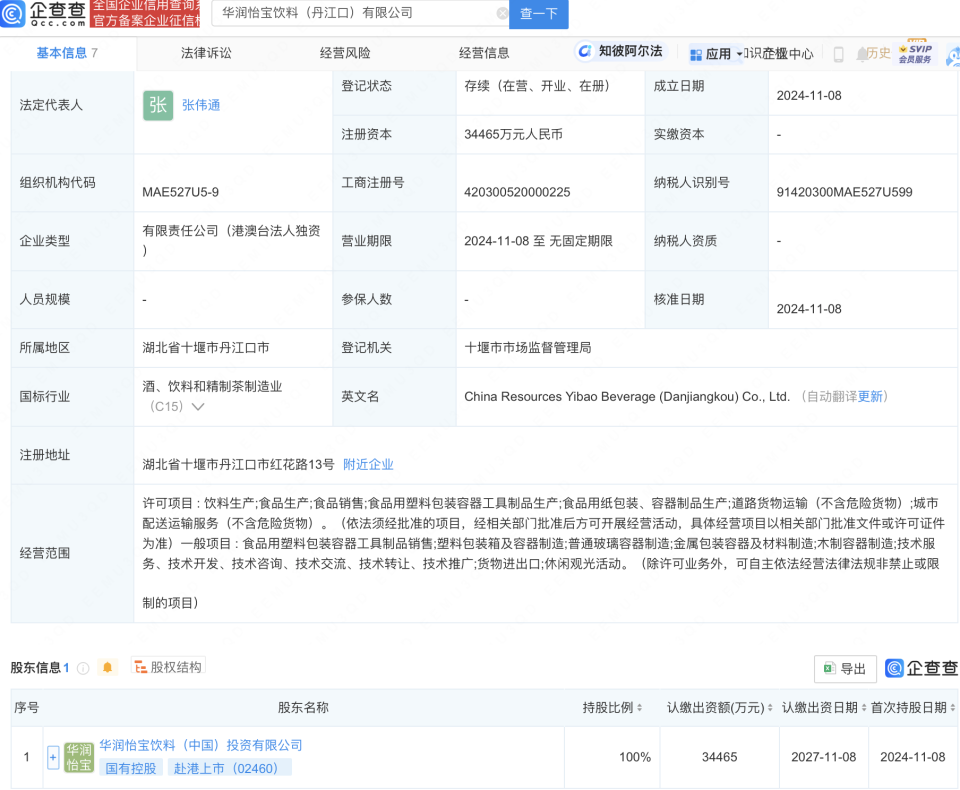Click the red 官方备案企业征信 banner
This screenshot has height=790, width=960.
pyautogui.click(x=144, y=13)
